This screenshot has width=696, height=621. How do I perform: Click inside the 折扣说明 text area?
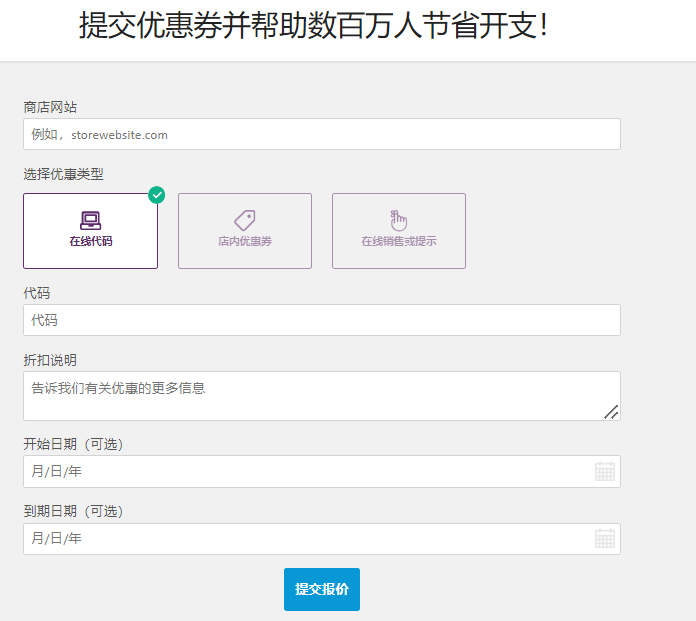322,396
